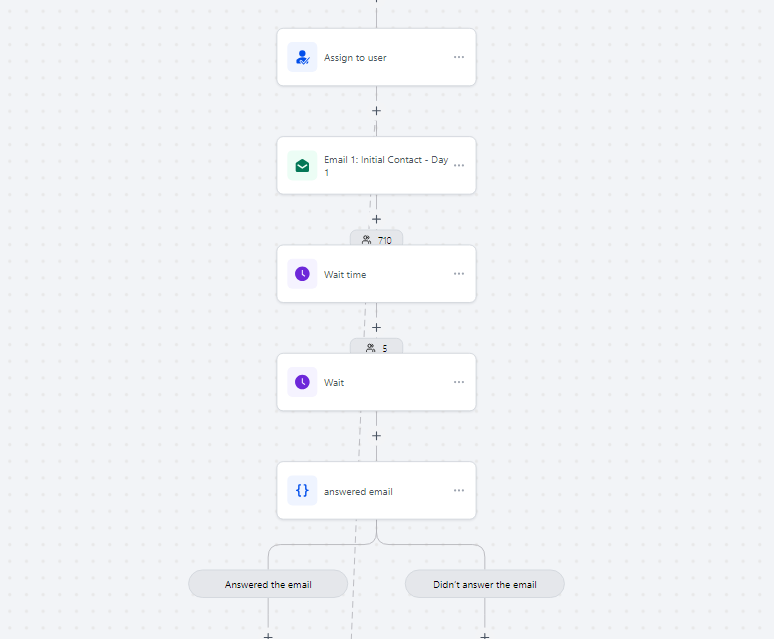Open the Assign to user options menu
The image size is (774, 639).
[459, 57]
